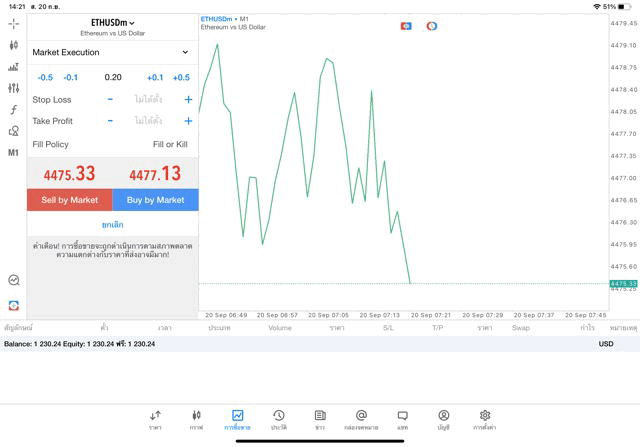
Task: Open the settings gear tab
Action: coord(485,420)
